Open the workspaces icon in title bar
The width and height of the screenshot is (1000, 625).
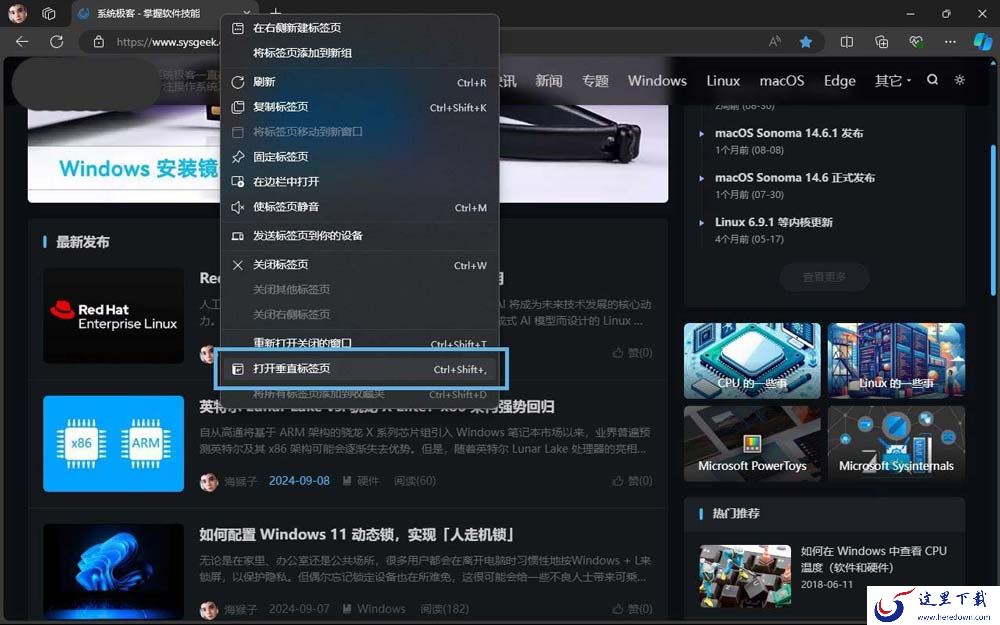point(48,13)
